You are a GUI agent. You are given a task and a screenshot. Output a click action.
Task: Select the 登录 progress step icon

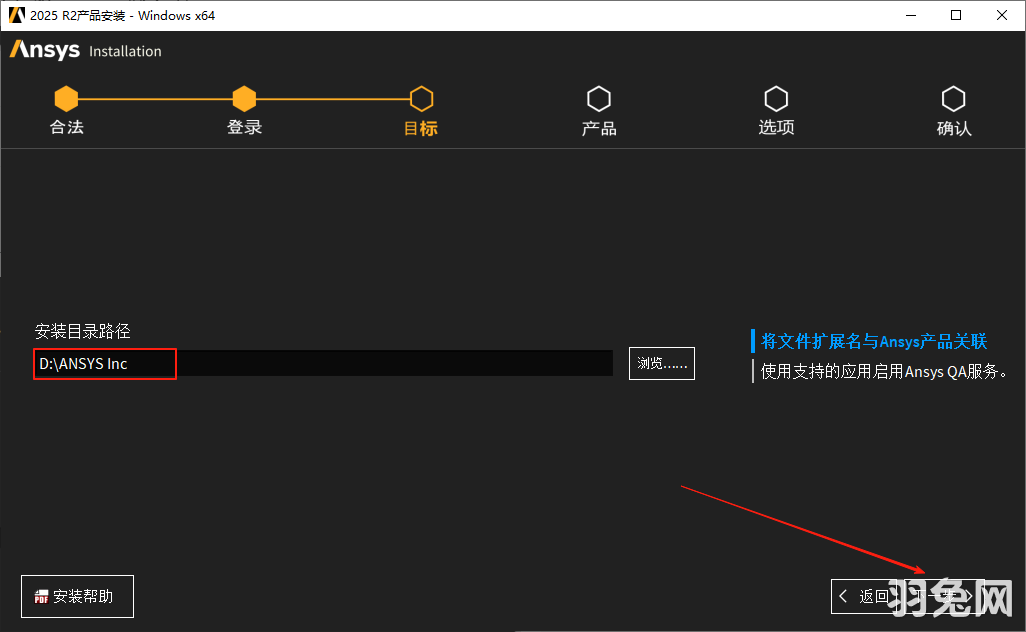244,98
